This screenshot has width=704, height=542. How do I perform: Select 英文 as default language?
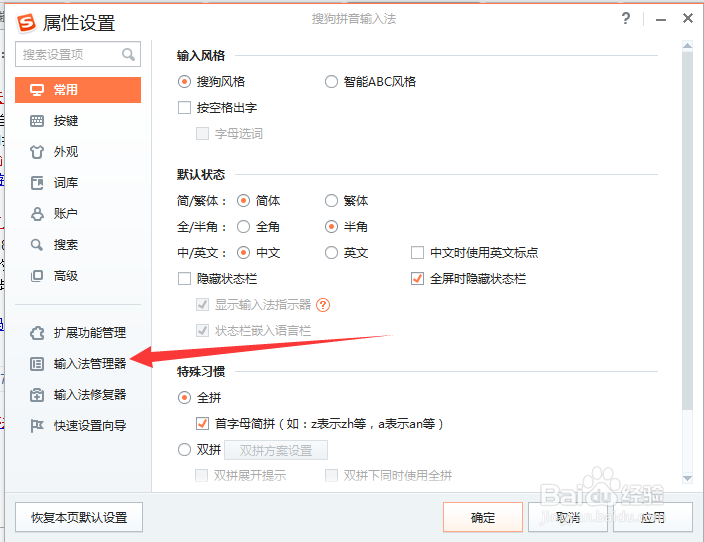coord(331,253)
